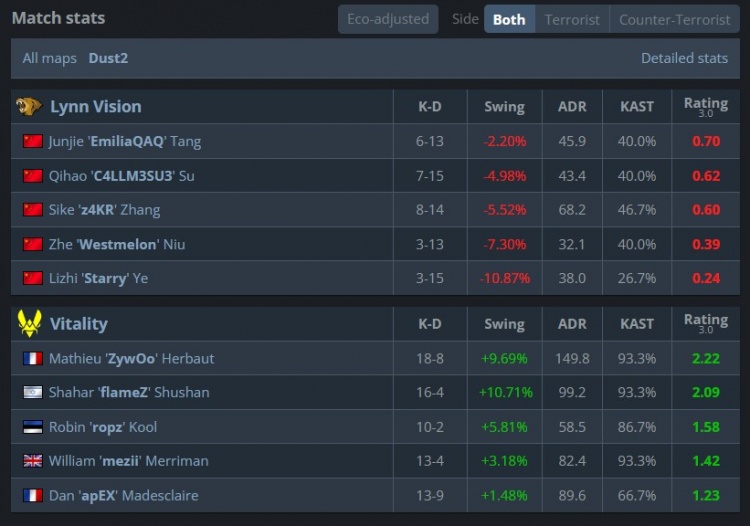Click the China flag beside EmiliaQAQ
This screenshot has height=526, width=750.
tap(33, 141)
